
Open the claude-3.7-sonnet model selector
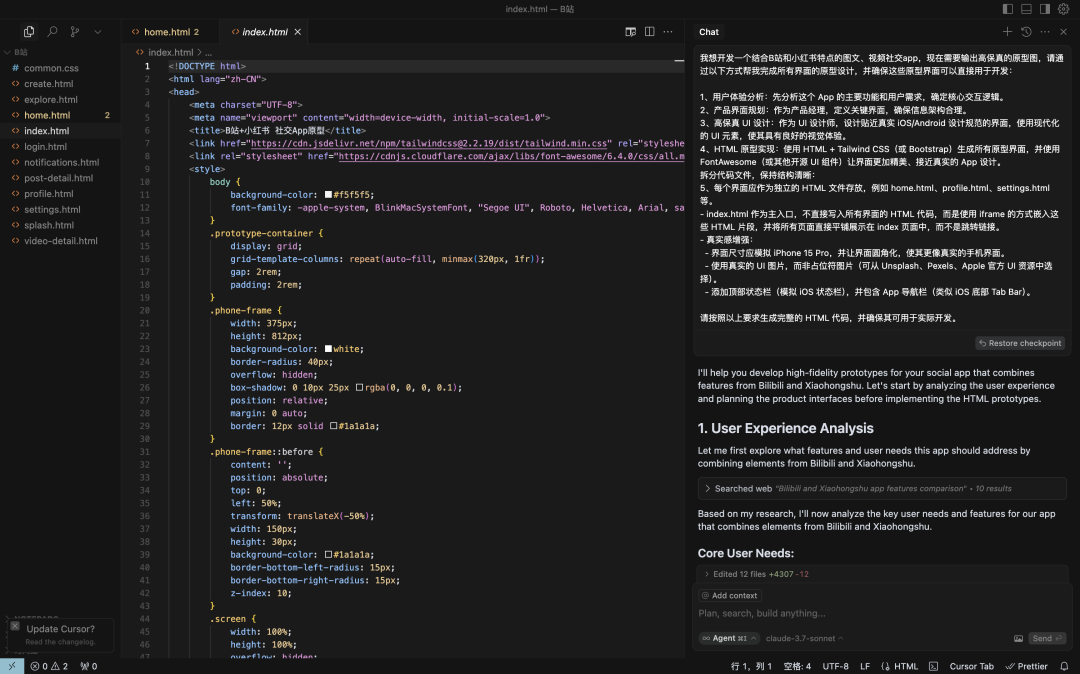[805, 638]
